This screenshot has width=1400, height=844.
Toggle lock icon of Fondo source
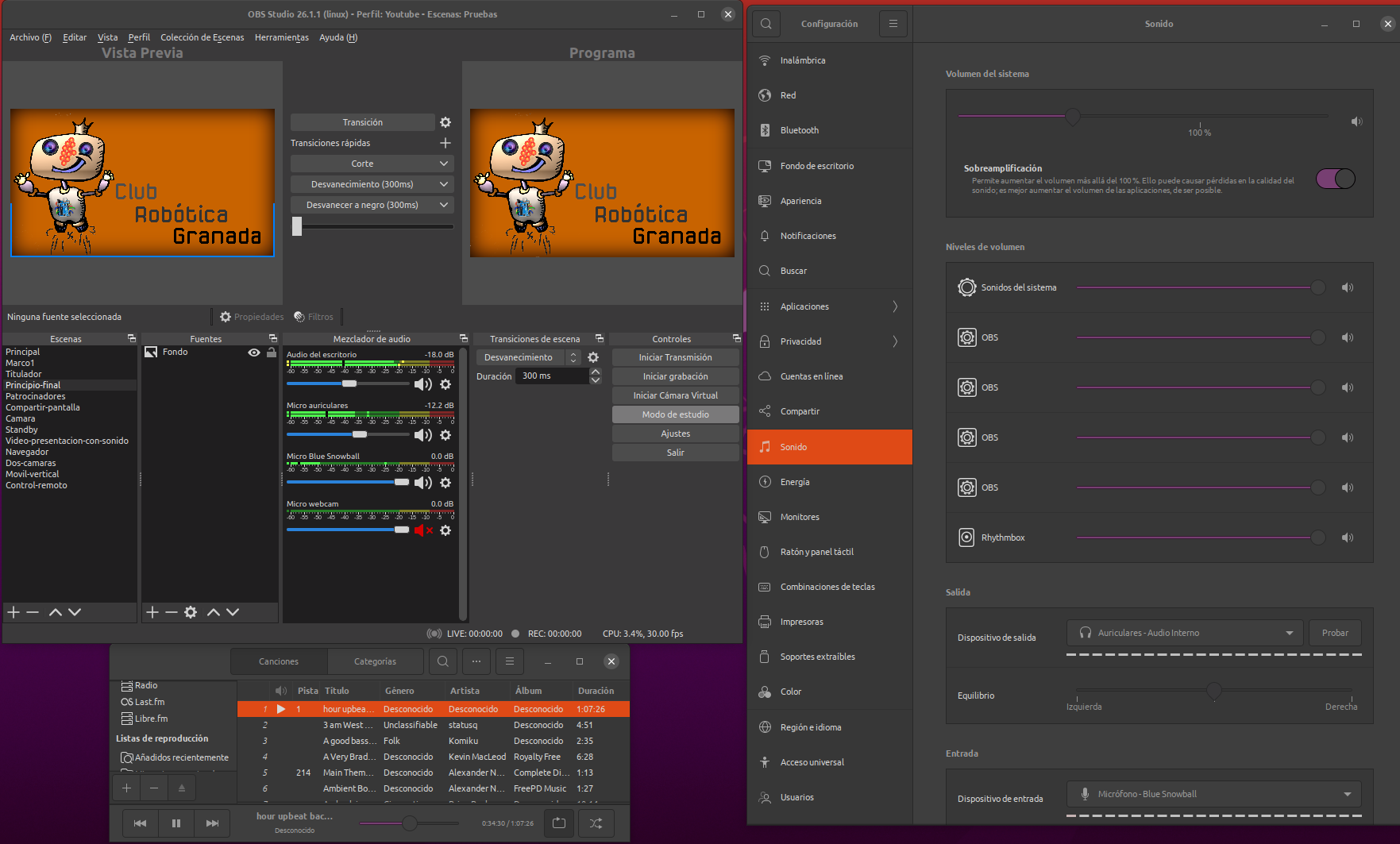(272, 353)
